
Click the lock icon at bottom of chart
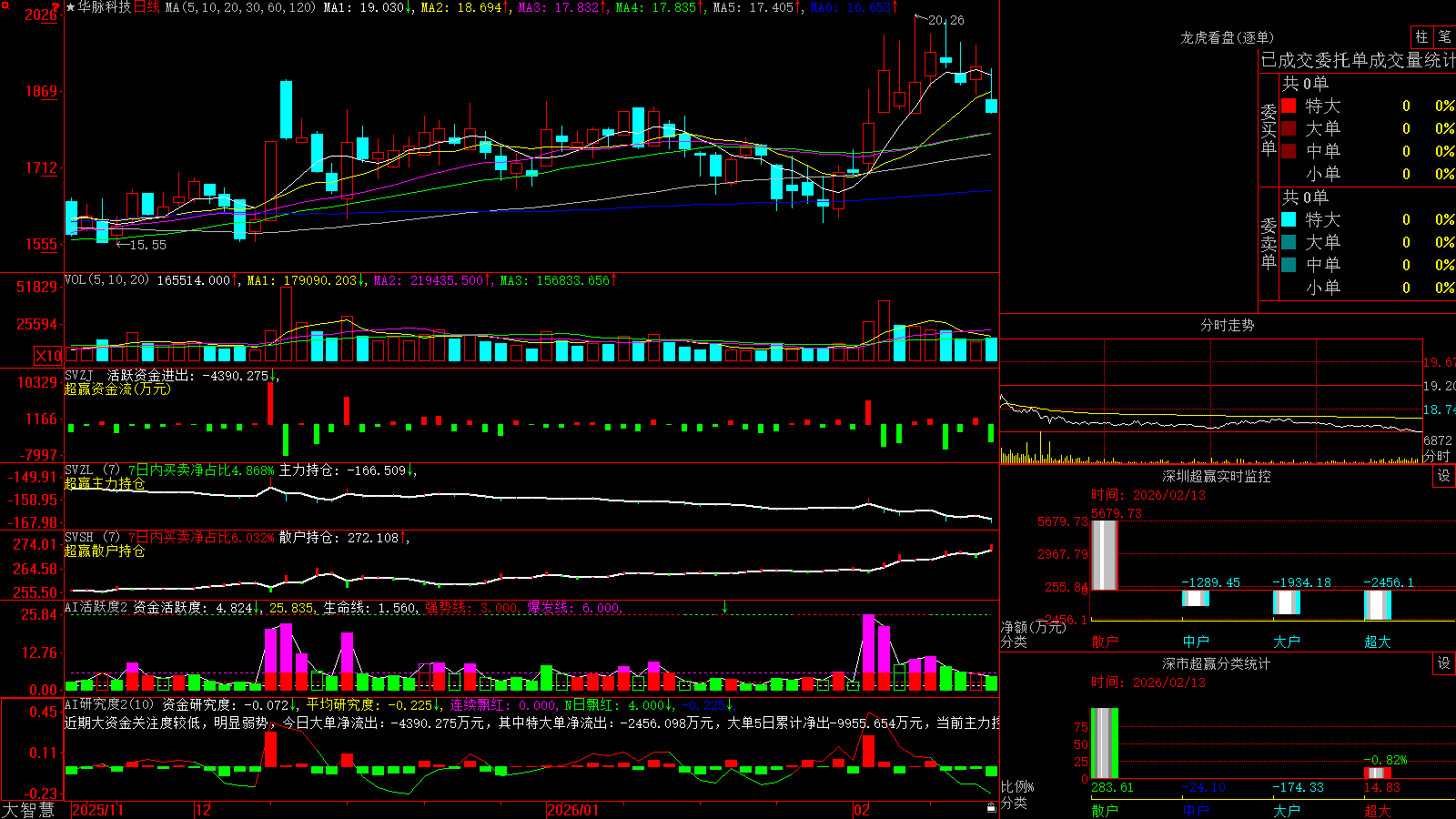(991, 807)
